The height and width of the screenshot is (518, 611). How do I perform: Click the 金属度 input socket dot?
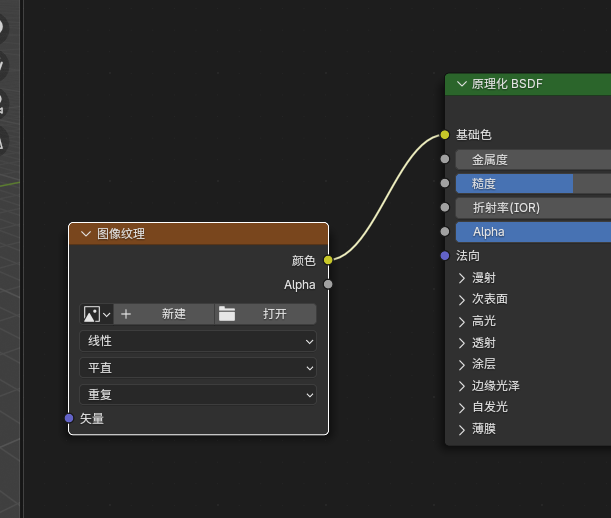(x=444, y=159)
